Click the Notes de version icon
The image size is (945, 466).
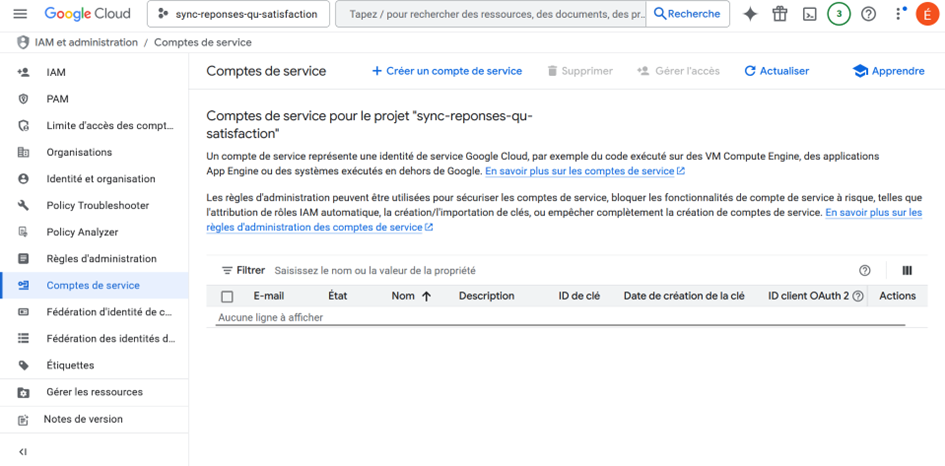[x=24, y=420]
